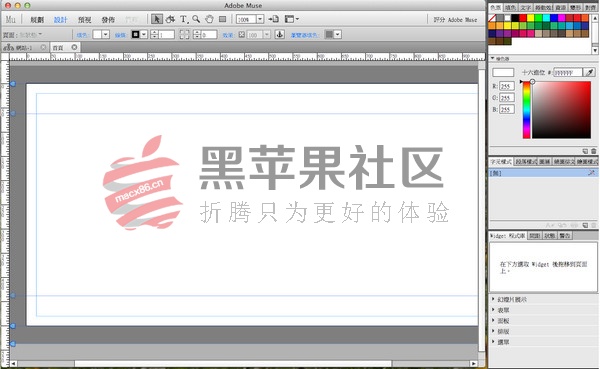Adjust the corner radius stepper
600x369 pixels.
197,34
